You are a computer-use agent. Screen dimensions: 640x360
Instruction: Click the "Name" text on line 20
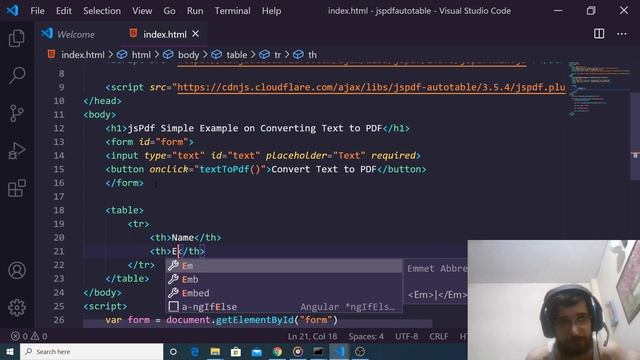[x=182, y=238]
